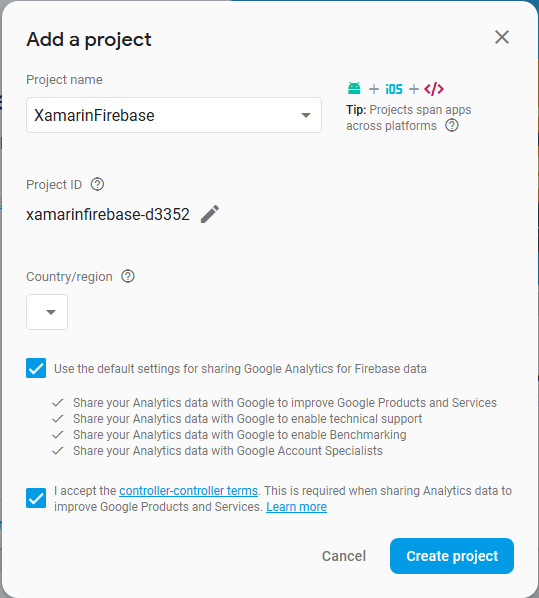Screen dimensions: 539x598
Task: Open the Country/region help question icon
Action: click(x=128, y=276)
